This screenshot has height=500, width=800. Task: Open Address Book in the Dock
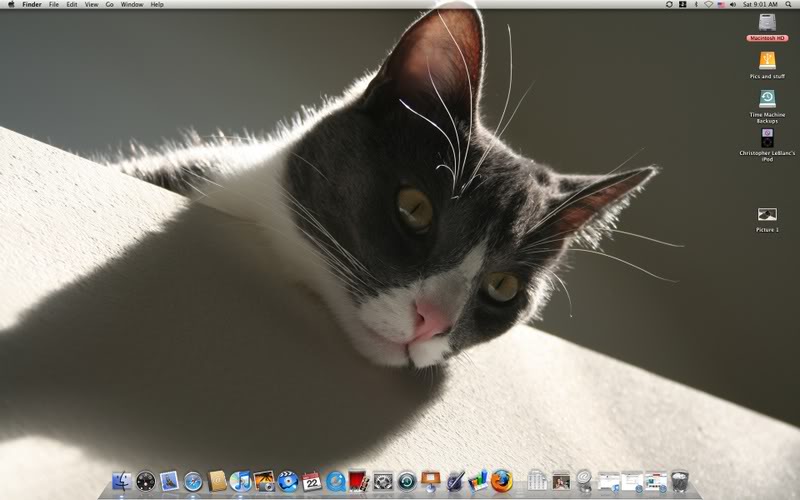pyautogui.click(x=217, y=481)
